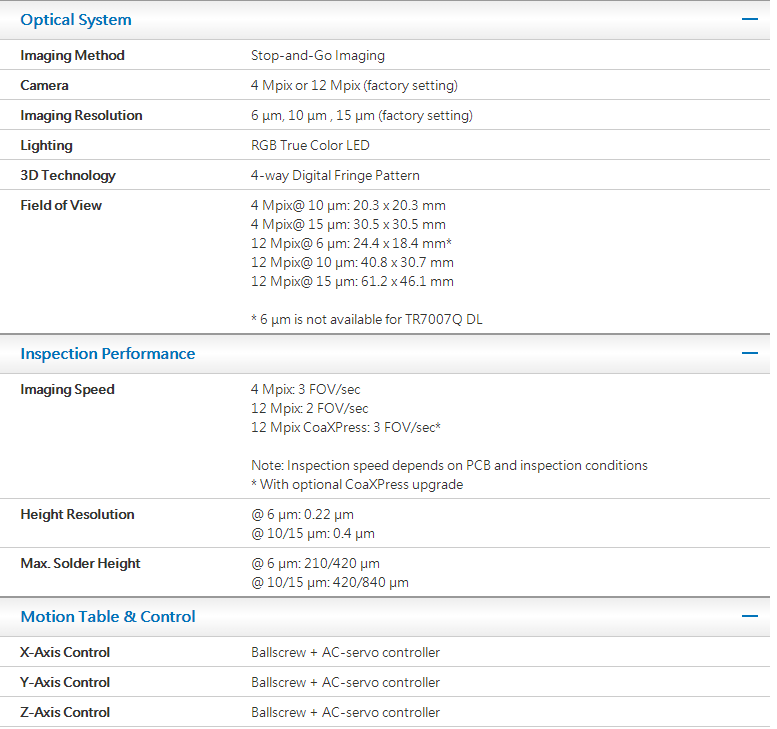Select the Imaging Method row label
The image size is (777, 729).
[x=72, y=56]
